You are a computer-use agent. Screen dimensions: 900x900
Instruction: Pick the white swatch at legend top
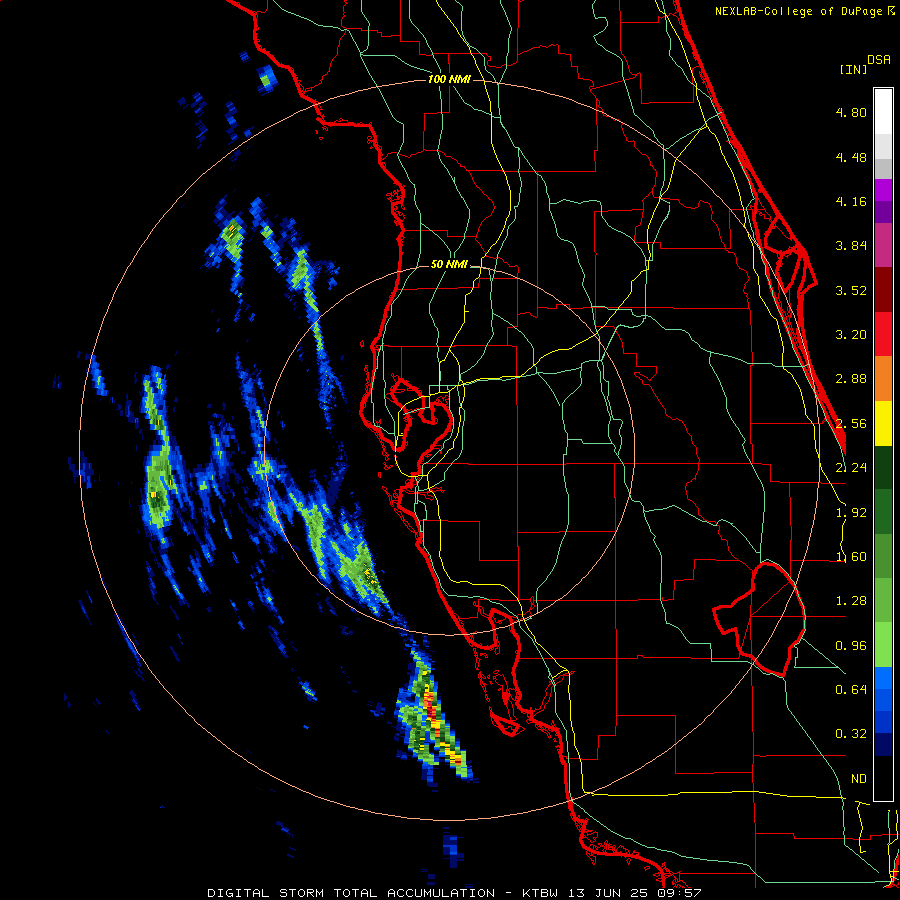(883, 112)
